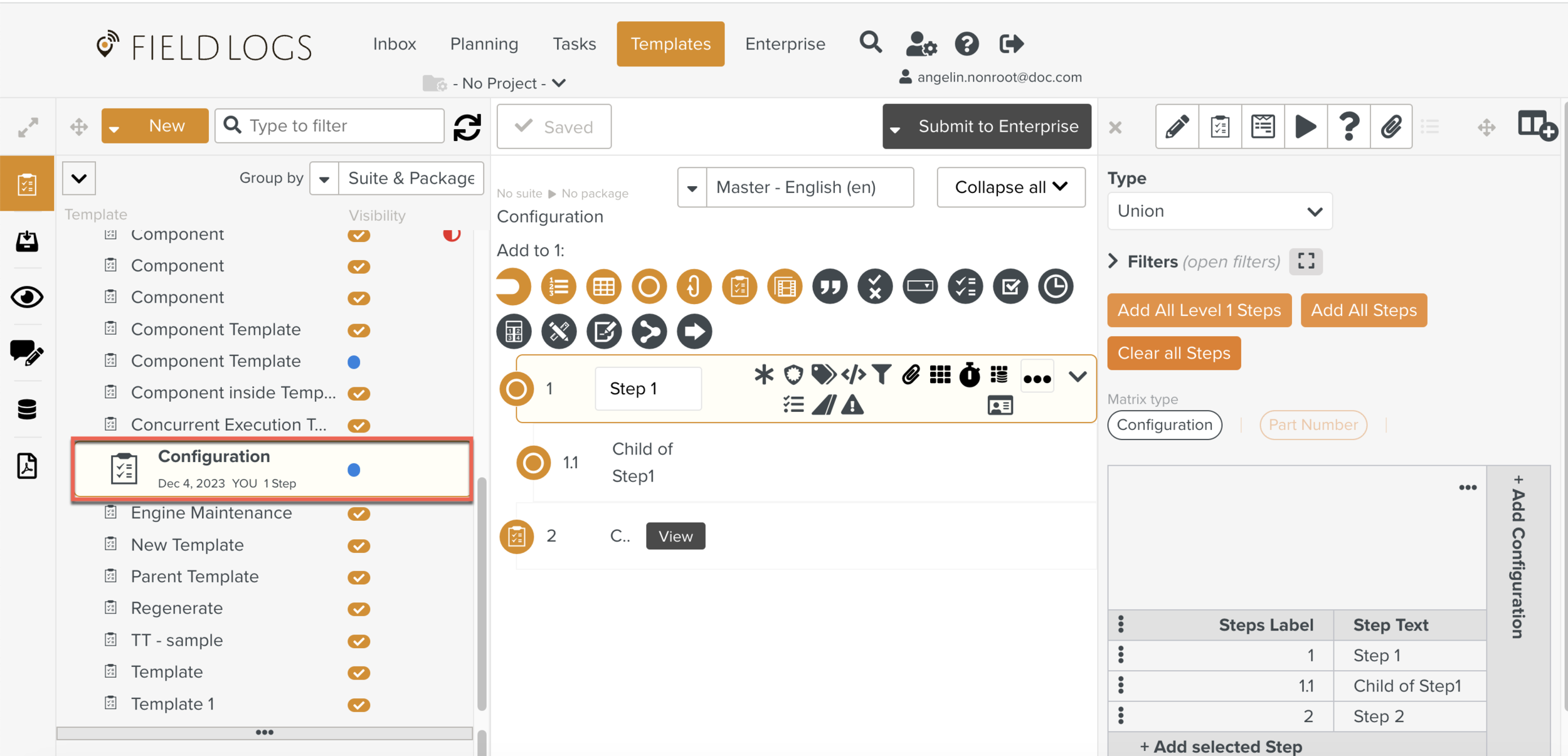Click Submit to Enterprise button

pyautogui.click(x=998, y=127)
